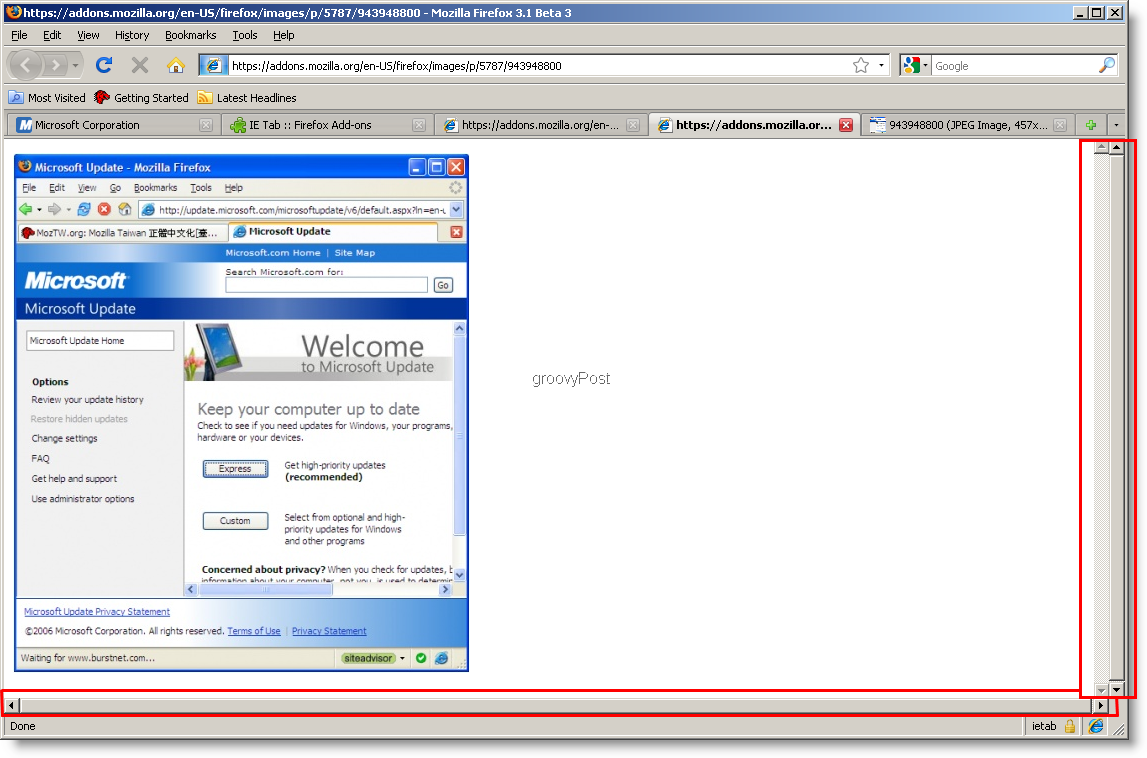
Task: Focus the Google search box
Action: tap(1014, 66)
